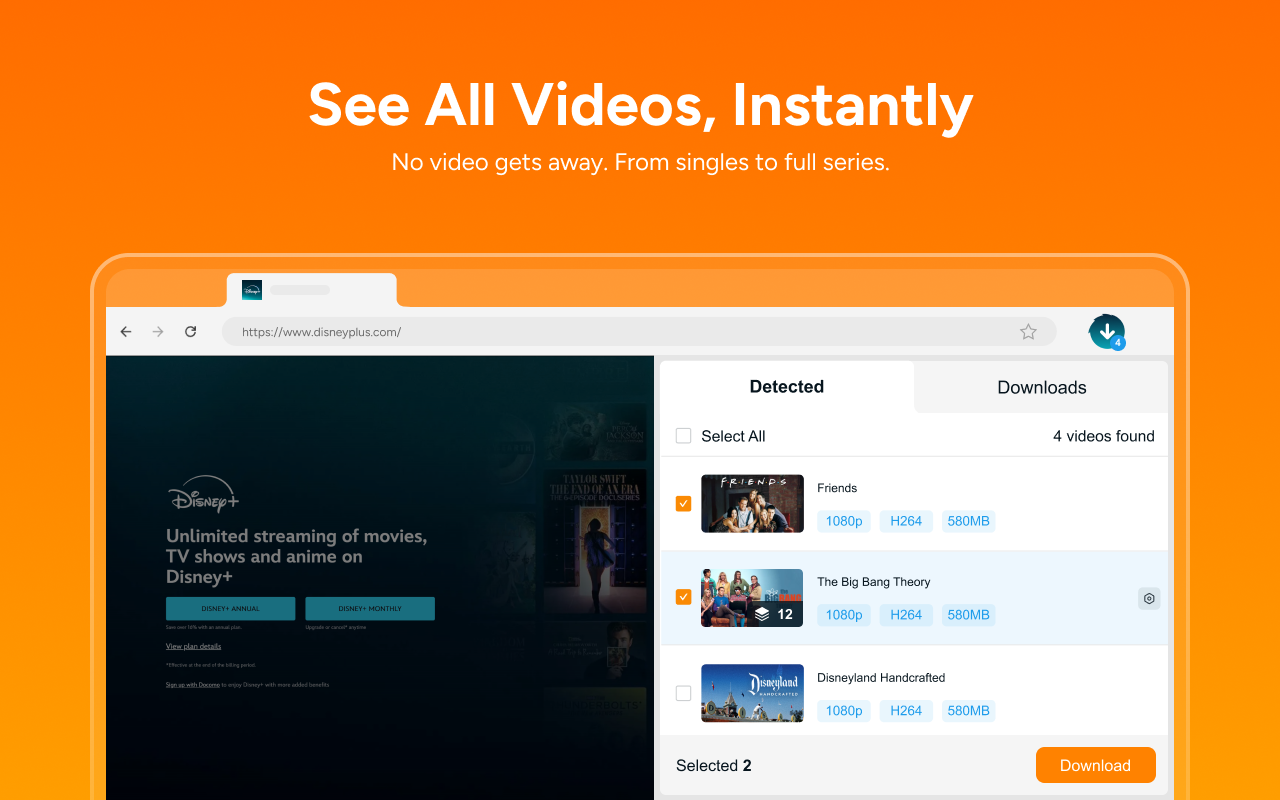
Task: Click the Disney+ logo on the page
Action: tap(203, 494)
